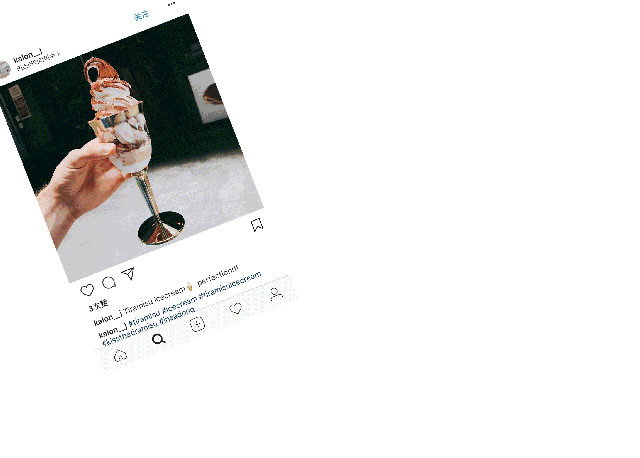Open the kalon__j profile avatar picture

(x=4, y=69)
